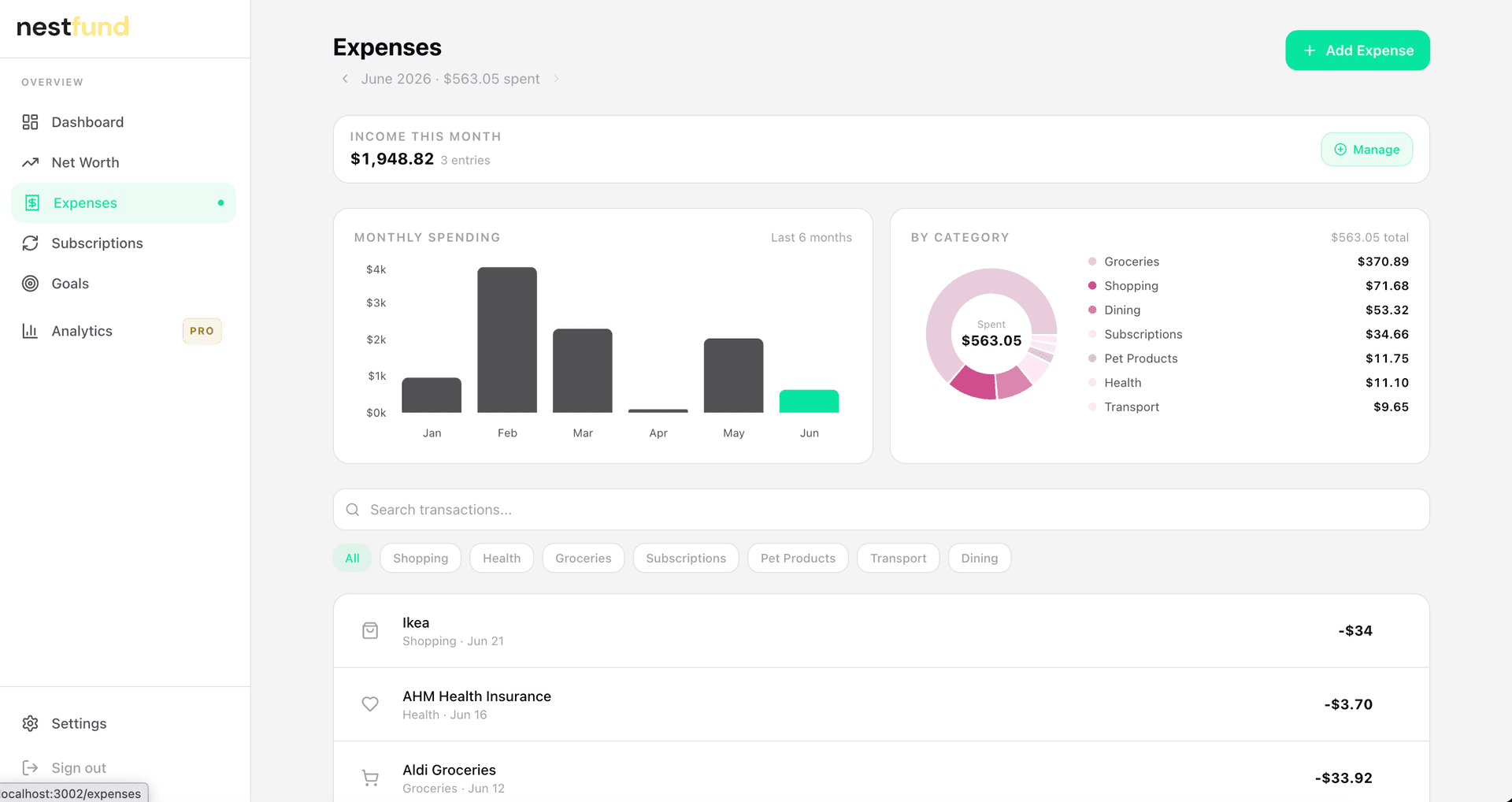Viewport: 1512px width, 802px height.
Task: Click the February spending bar
Action: coord(507,340)
